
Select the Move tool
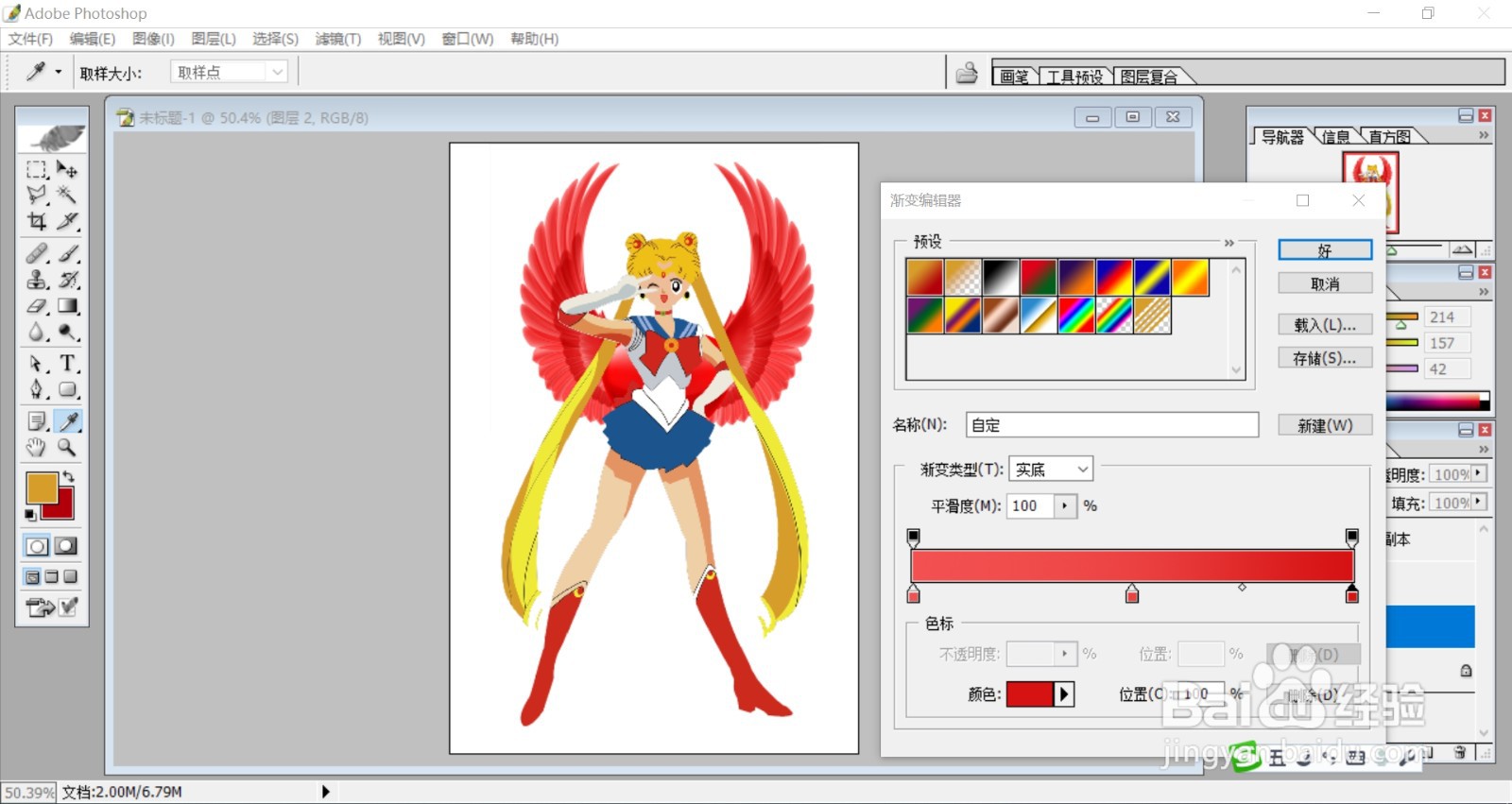click(67, 170)
